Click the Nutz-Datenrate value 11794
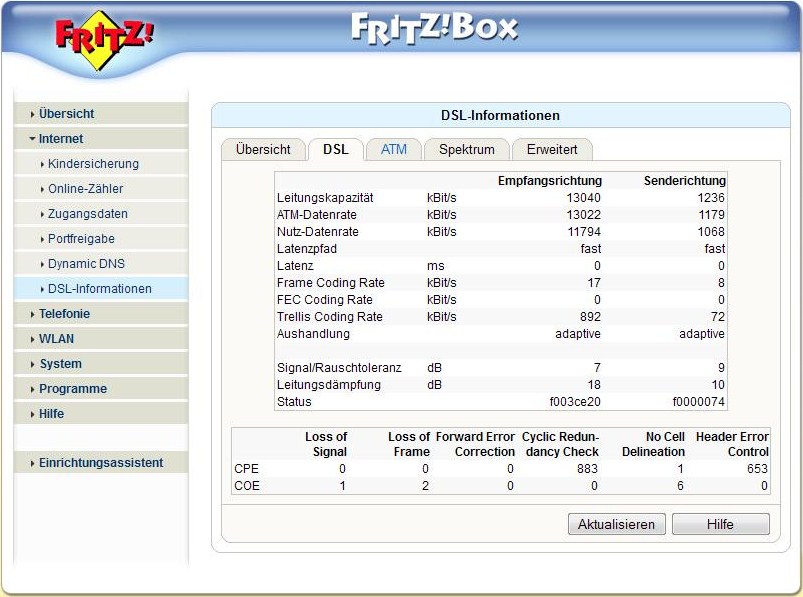The image size is (803, 597). click(x=584, y=231)
